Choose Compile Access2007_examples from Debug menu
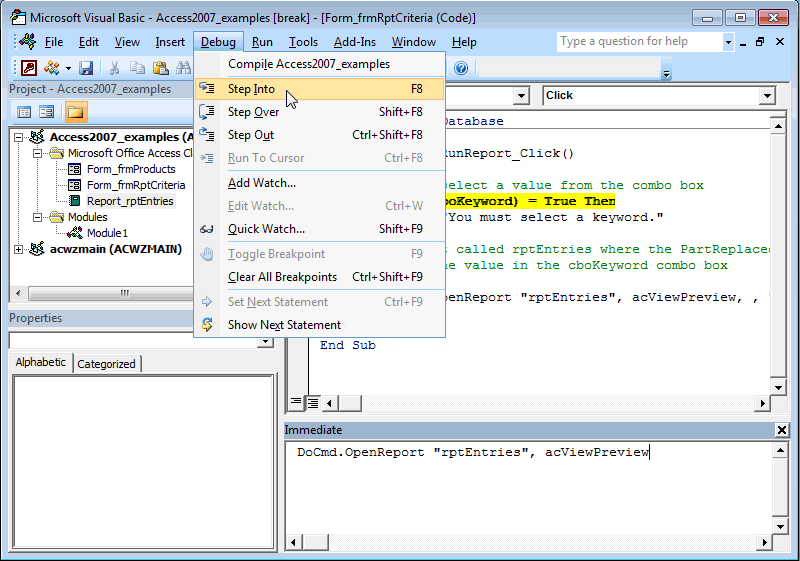This screenshot has height=561, width=800. click(319, 64)
